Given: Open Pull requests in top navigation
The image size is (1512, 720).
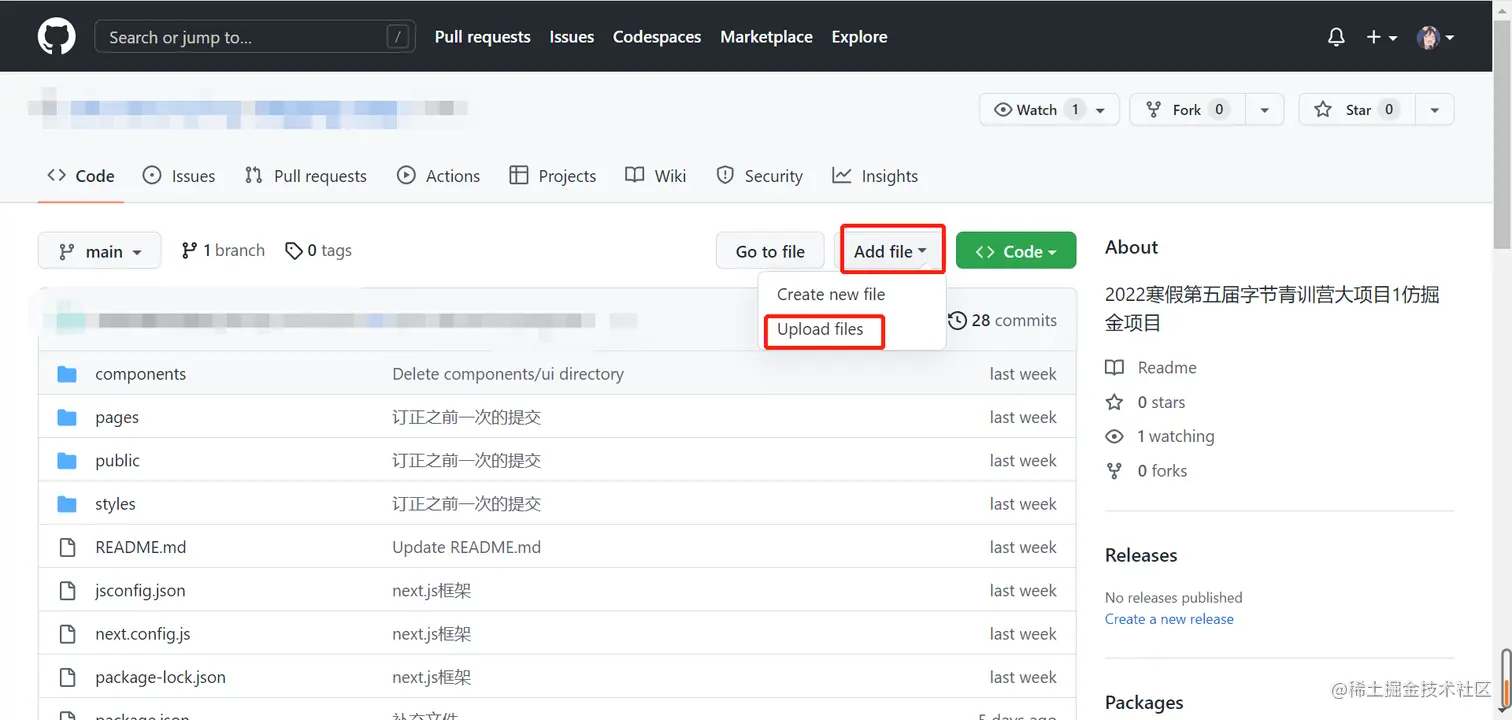Looking at the screenshot, I should click(x=482, y=37).
